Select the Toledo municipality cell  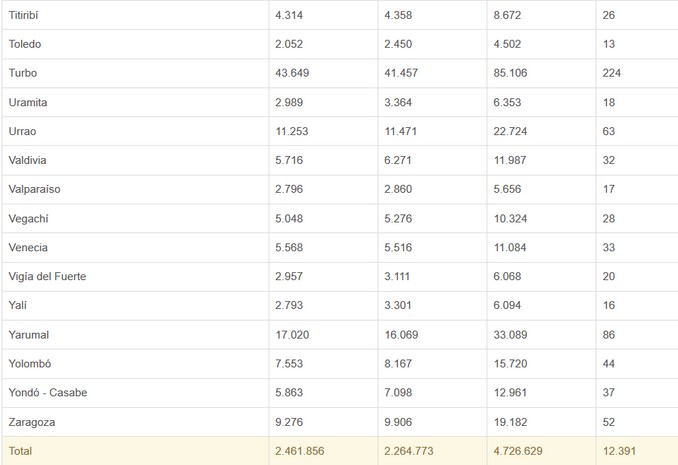(25, 44)
